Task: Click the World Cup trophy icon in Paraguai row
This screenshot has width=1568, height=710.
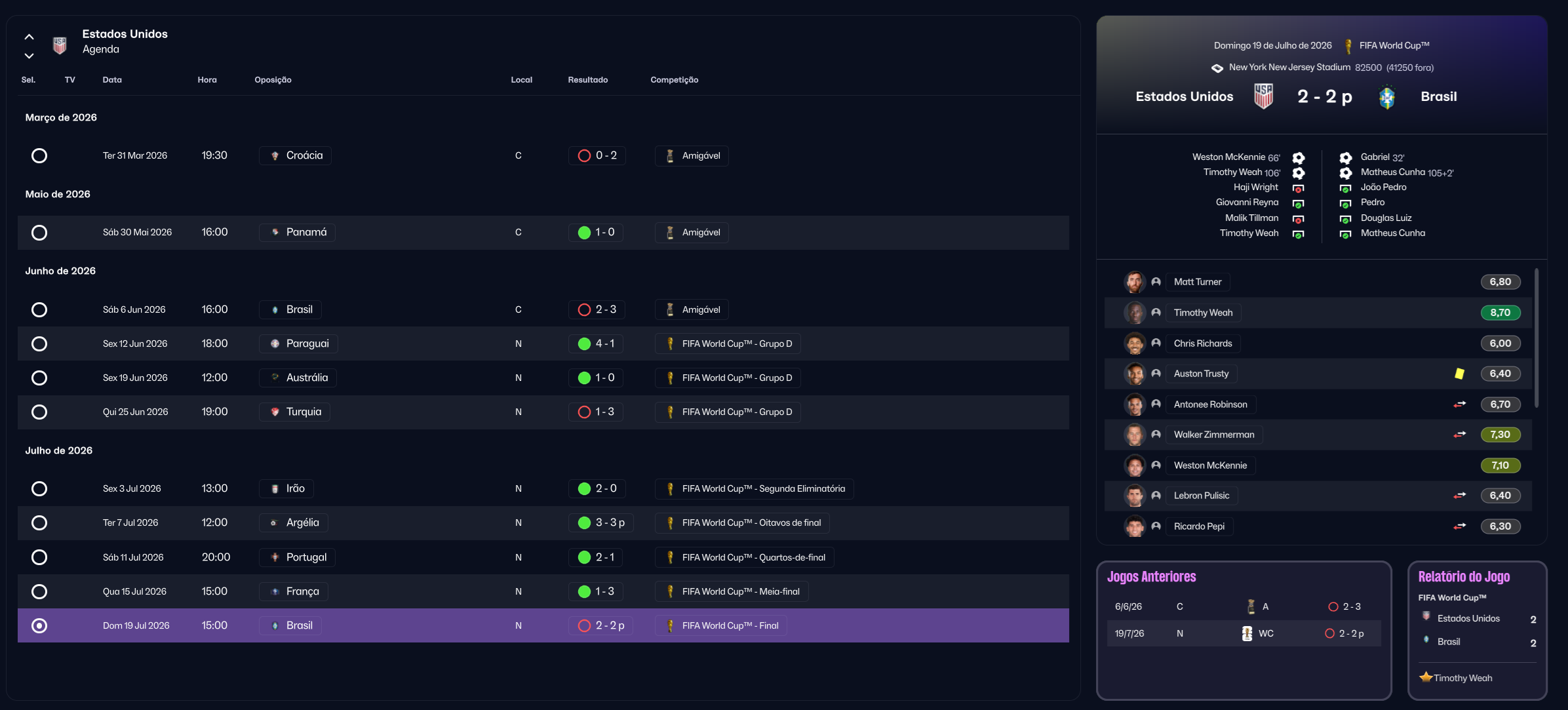Action: pyautogui.click(x=670, y=344)
